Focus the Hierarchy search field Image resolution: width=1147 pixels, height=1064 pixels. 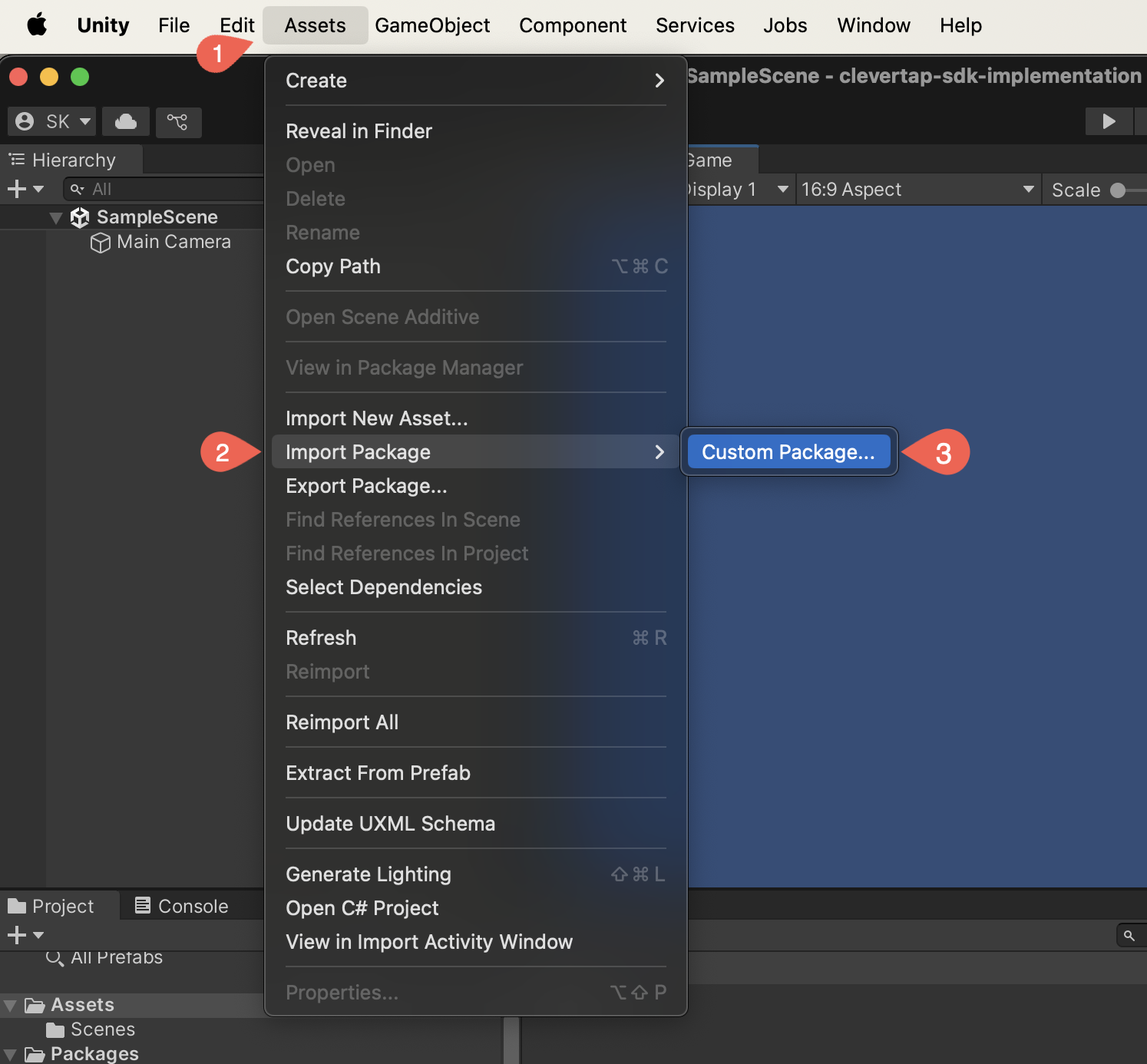tap(163, 189)
